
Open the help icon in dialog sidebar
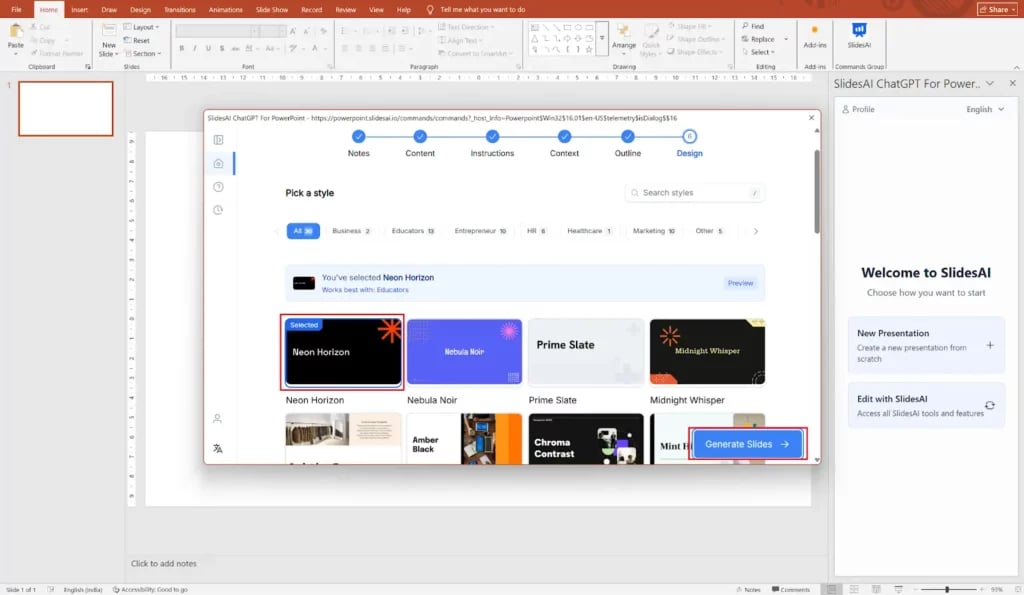coord(218,187)
